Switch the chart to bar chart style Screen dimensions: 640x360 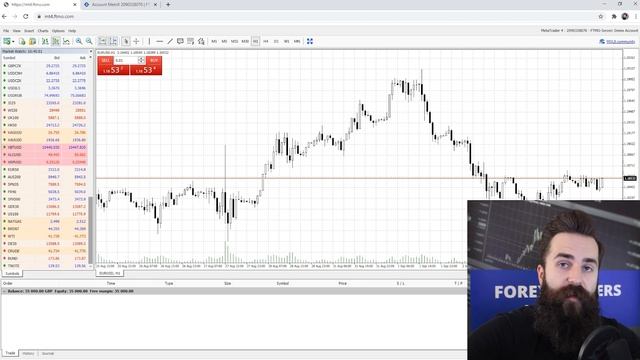point(45,41)
